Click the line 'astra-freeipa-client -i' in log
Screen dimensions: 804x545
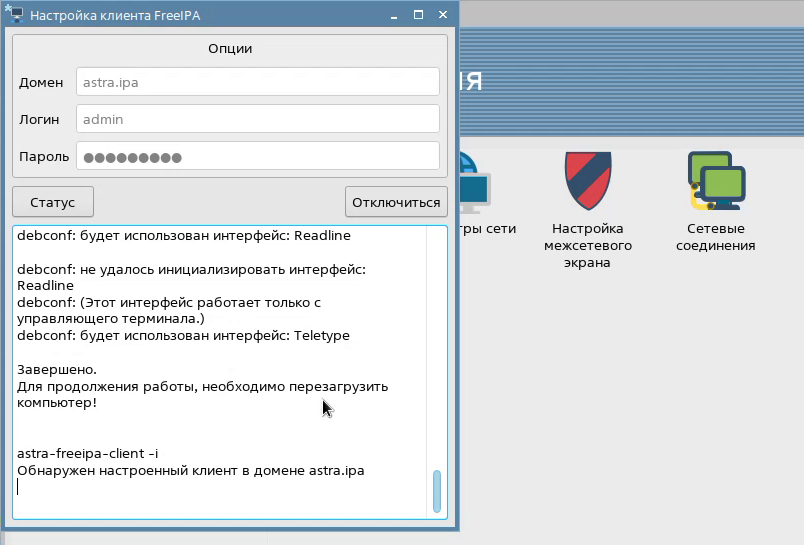coord(88,454)
